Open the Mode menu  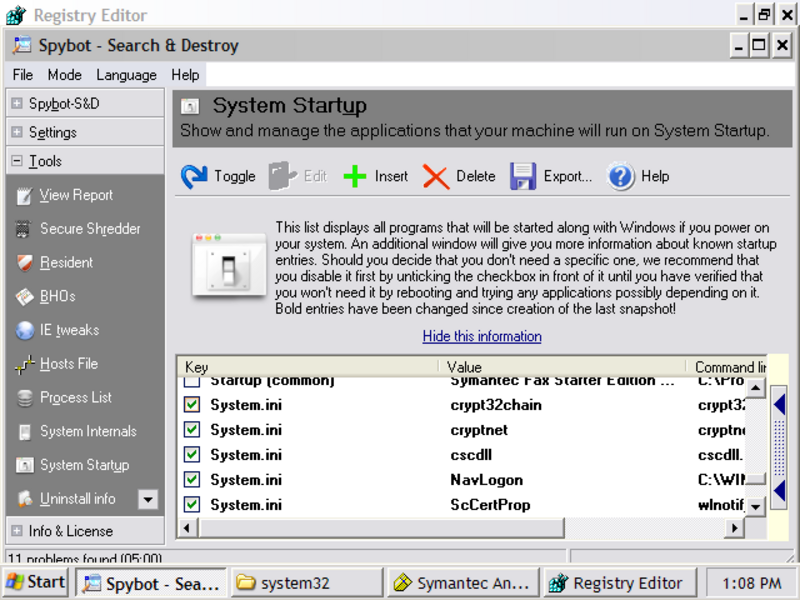[64, 75]
